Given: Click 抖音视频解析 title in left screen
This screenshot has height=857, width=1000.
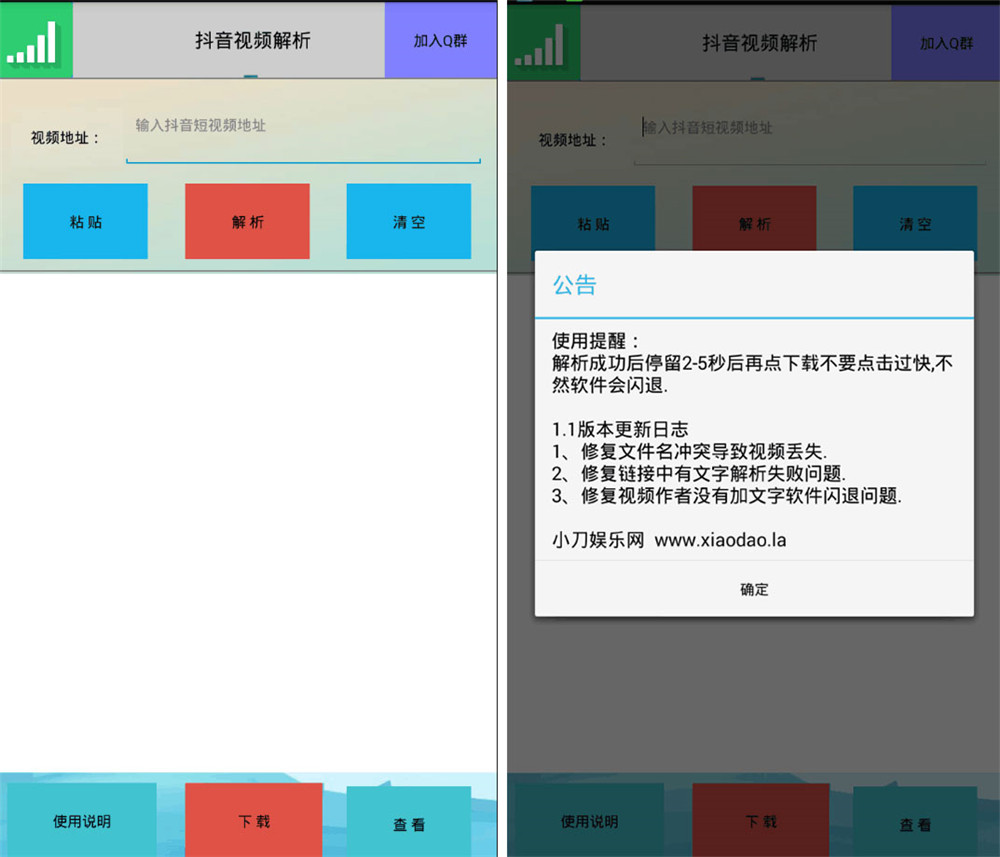Looking at the screenshot, I should (253, 40).
